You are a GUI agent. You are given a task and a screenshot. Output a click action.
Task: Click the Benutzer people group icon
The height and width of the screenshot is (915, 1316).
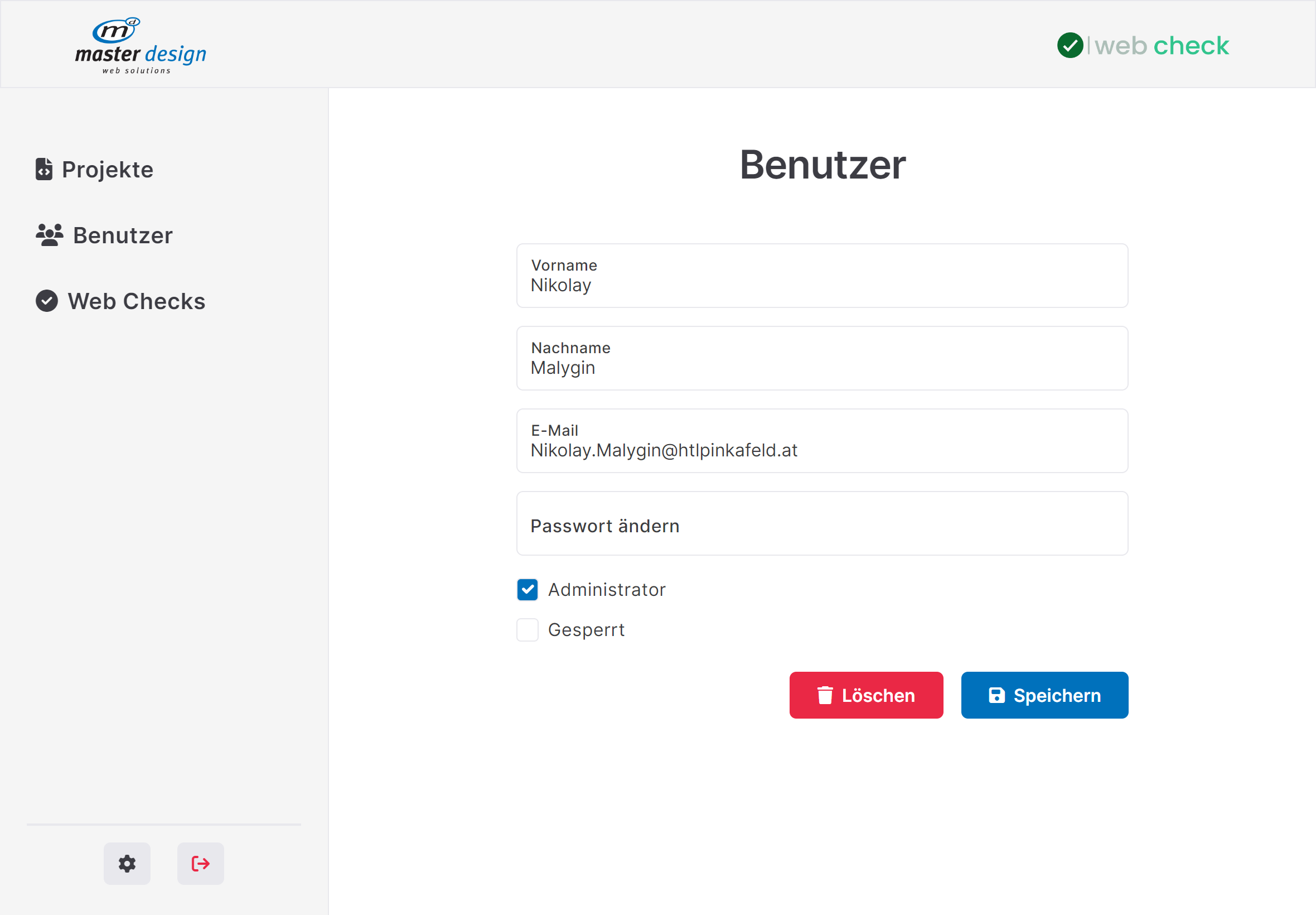49,235
